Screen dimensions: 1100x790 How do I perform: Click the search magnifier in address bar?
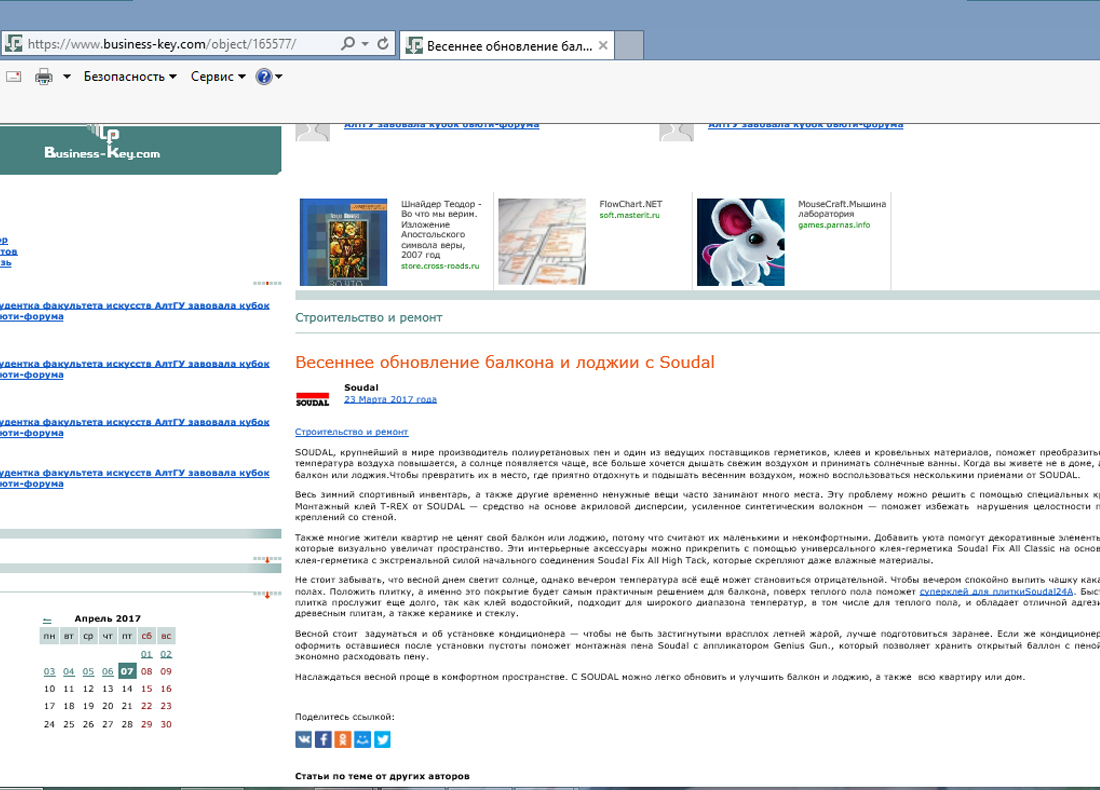[x=347, y=43]
